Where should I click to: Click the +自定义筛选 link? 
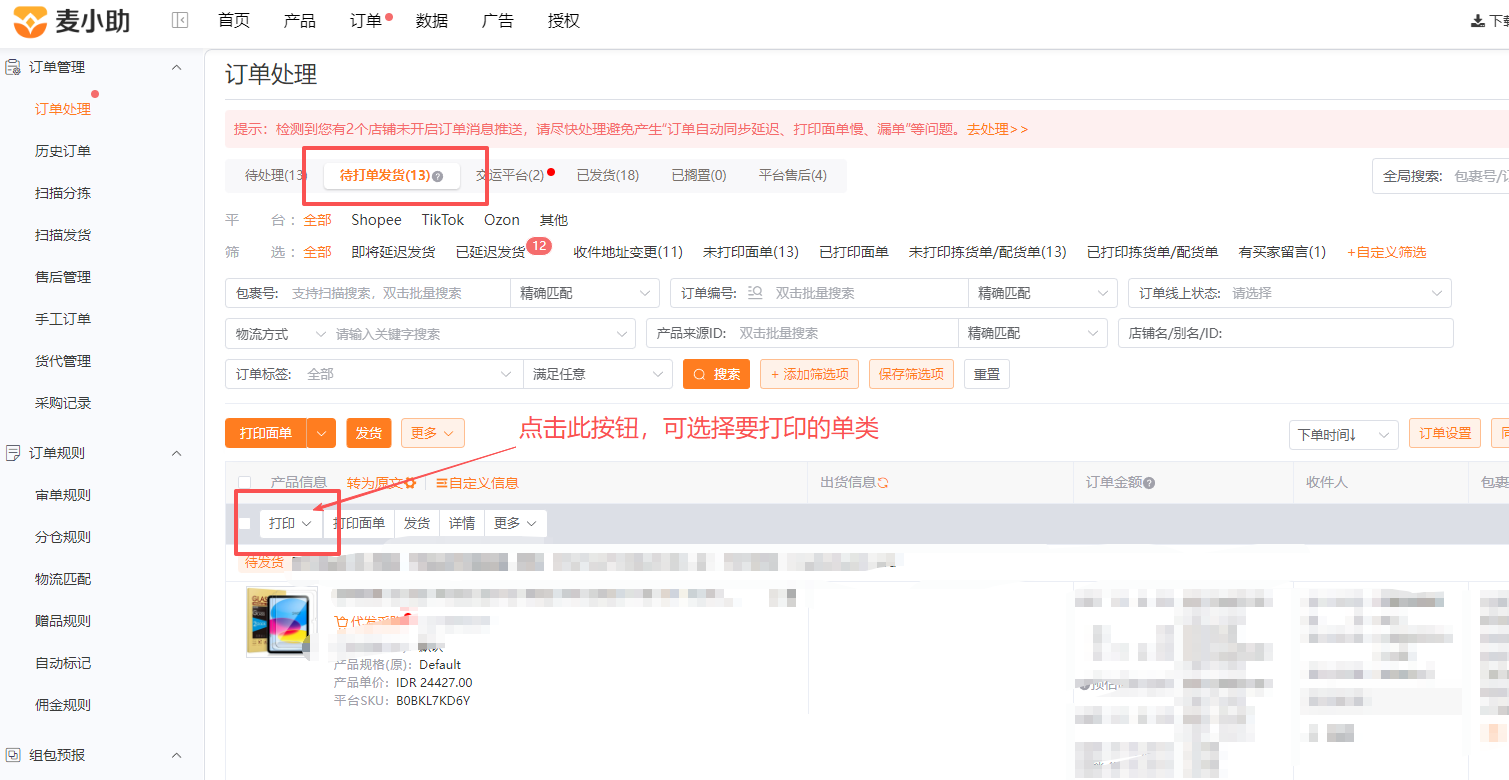point(1387,252)
